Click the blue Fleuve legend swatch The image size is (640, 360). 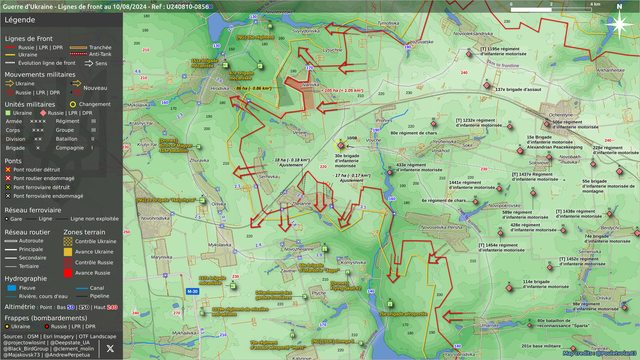(x=12, y=288)
